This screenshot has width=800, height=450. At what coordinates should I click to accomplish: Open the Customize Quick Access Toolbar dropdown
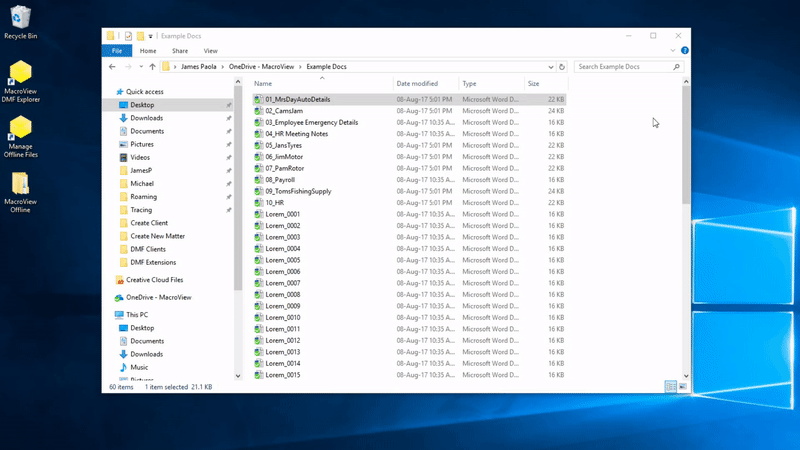(151, 36)
